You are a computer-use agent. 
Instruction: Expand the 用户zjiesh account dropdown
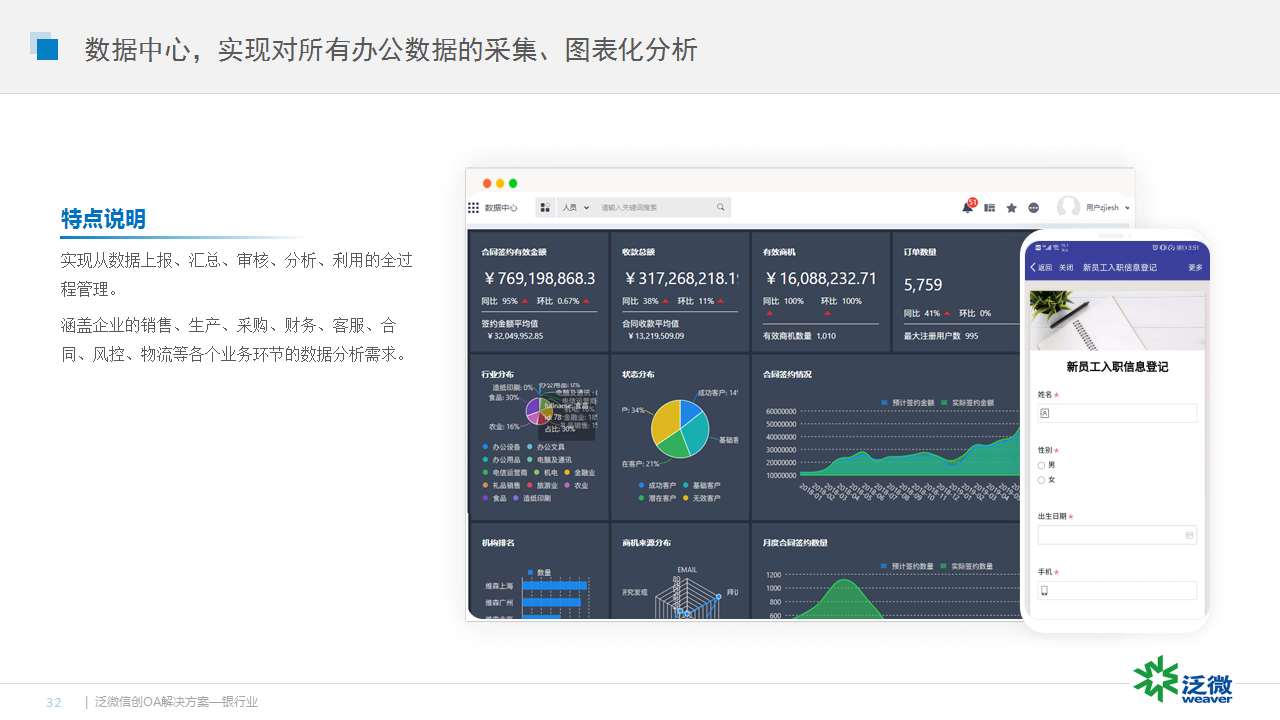click(x=1108, y=208)
